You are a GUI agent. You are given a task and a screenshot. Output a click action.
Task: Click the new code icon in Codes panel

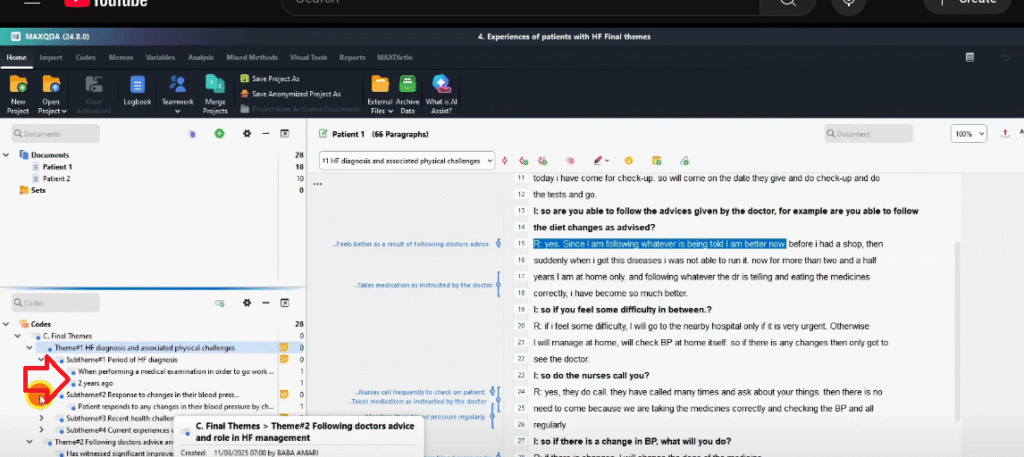[x=220, y=303]
